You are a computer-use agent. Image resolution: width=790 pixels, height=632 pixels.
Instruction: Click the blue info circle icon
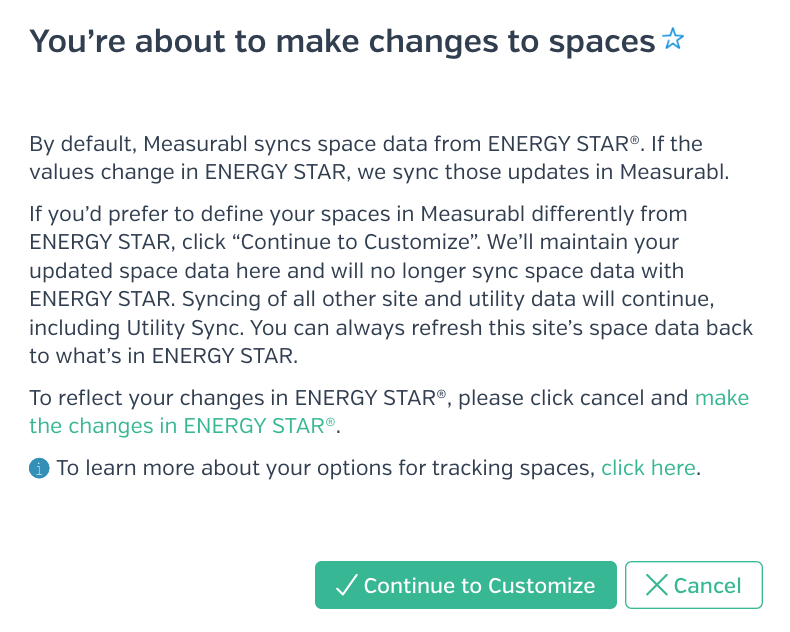click(39, 468)
